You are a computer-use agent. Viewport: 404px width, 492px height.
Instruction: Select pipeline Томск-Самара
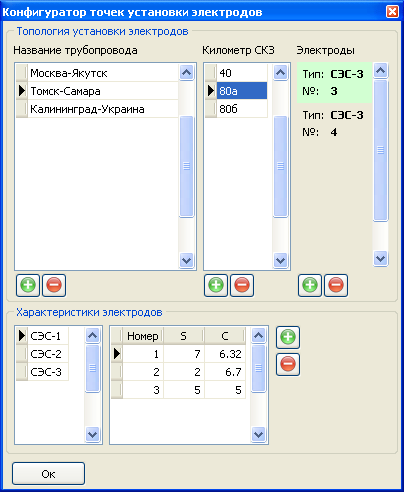pyautogui.click(x=103, y=91)
